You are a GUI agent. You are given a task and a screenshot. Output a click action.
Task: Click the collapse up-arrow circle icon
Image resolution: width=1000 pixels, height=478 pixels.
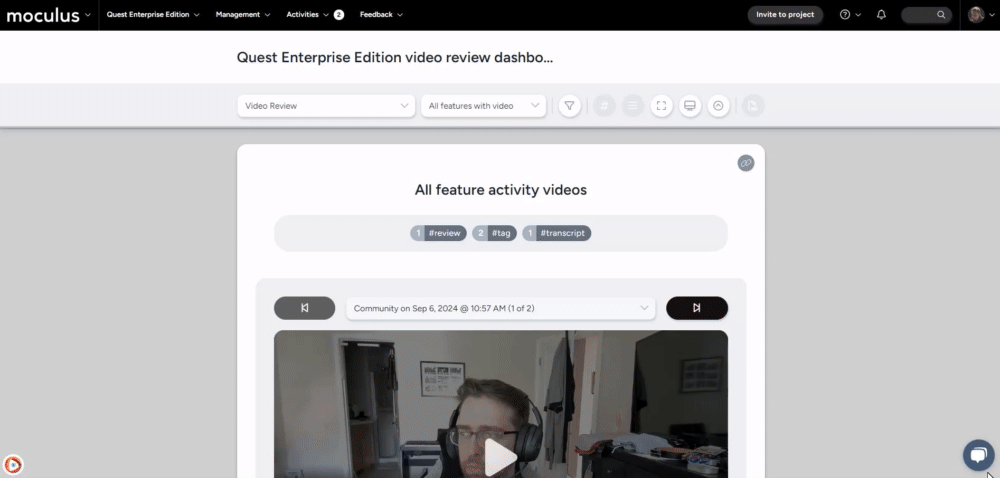718,105
